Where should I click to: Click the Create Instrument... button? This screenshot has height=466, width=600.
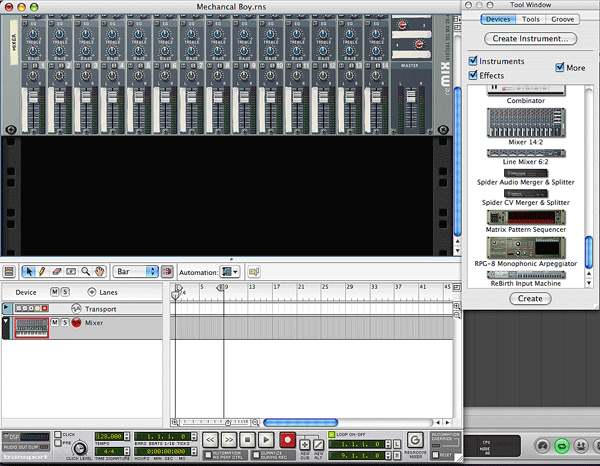[530, 39]
